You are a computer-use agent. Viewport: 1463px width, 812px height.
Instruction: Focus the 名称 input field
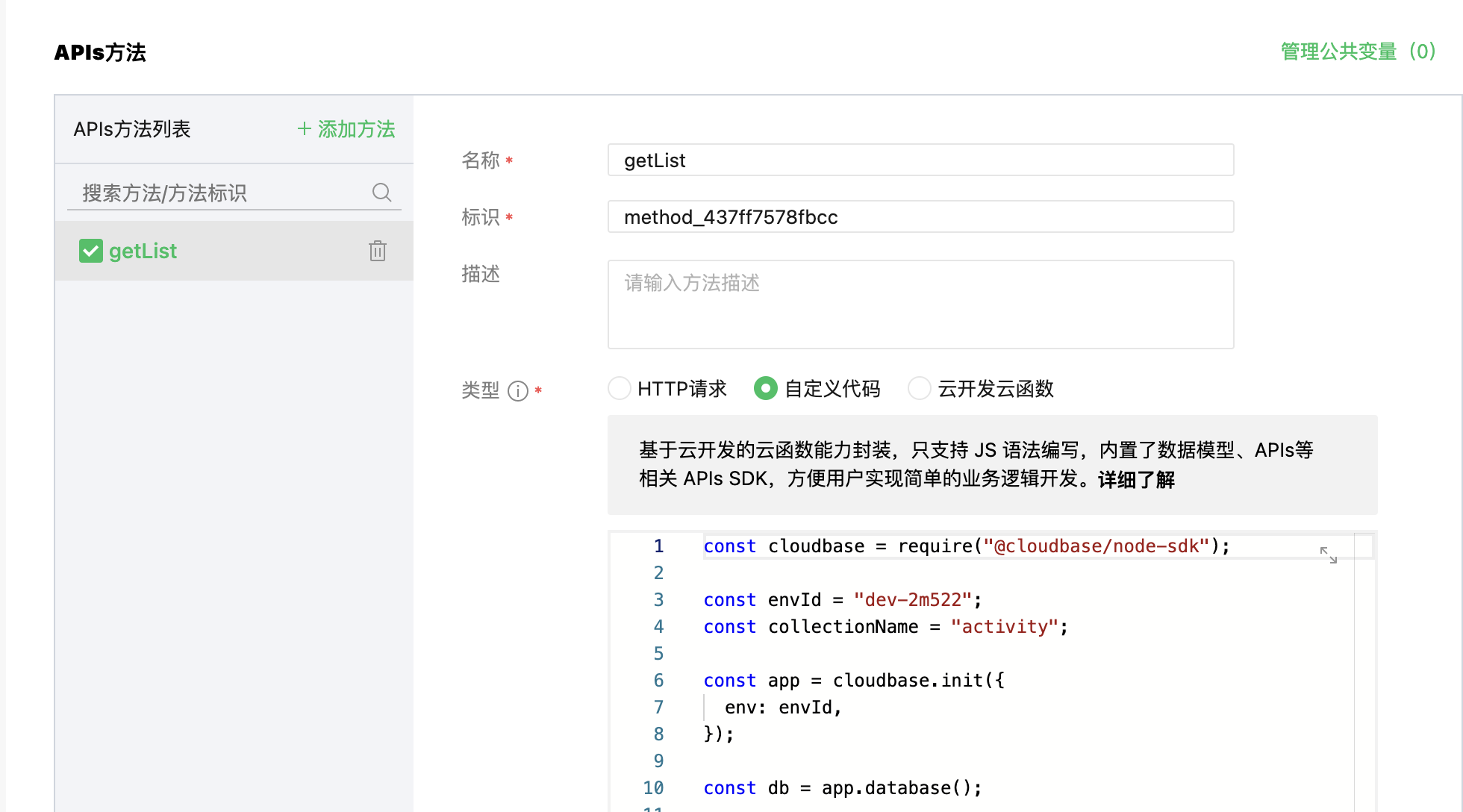(x=920, y=160)
